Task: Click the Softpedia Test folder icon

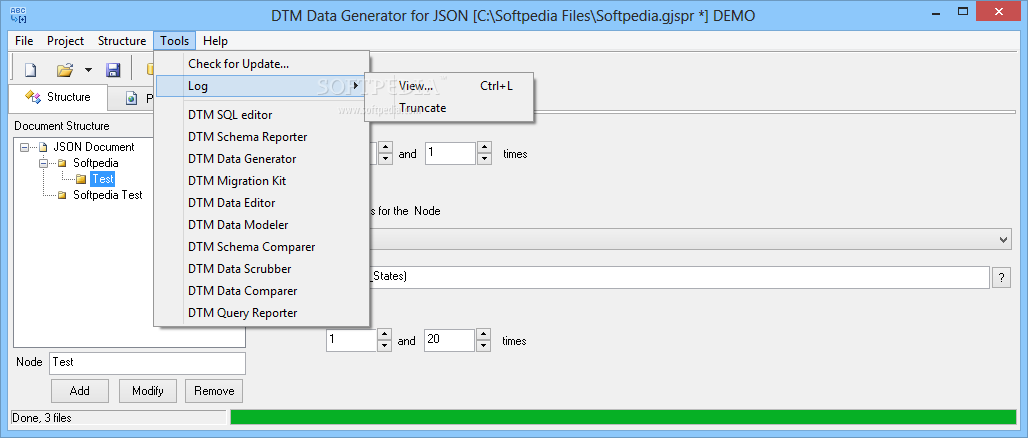Action: 62,195
